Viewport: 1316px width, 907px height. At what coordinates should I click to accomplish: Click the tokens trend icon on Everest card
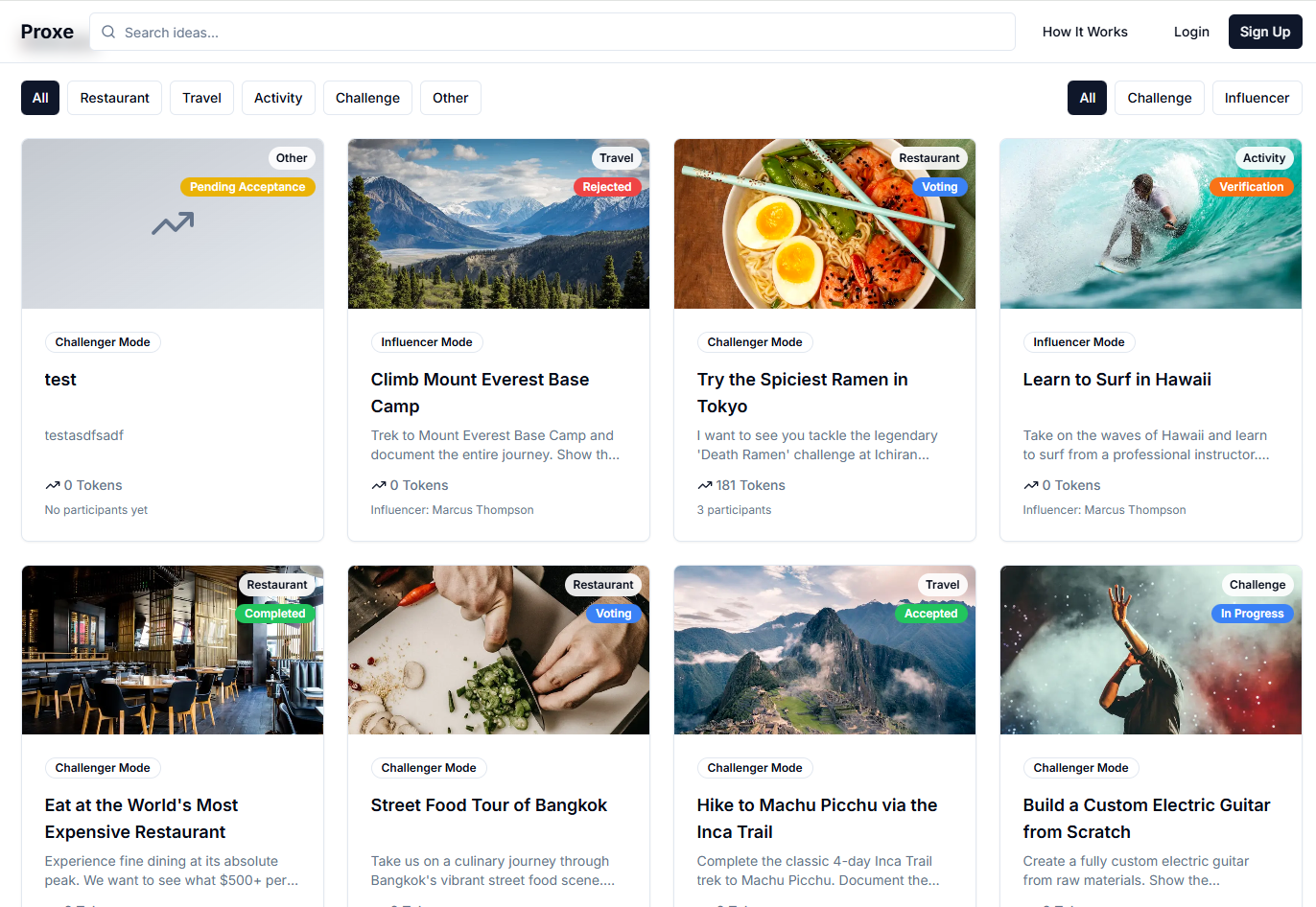[379, 485]
